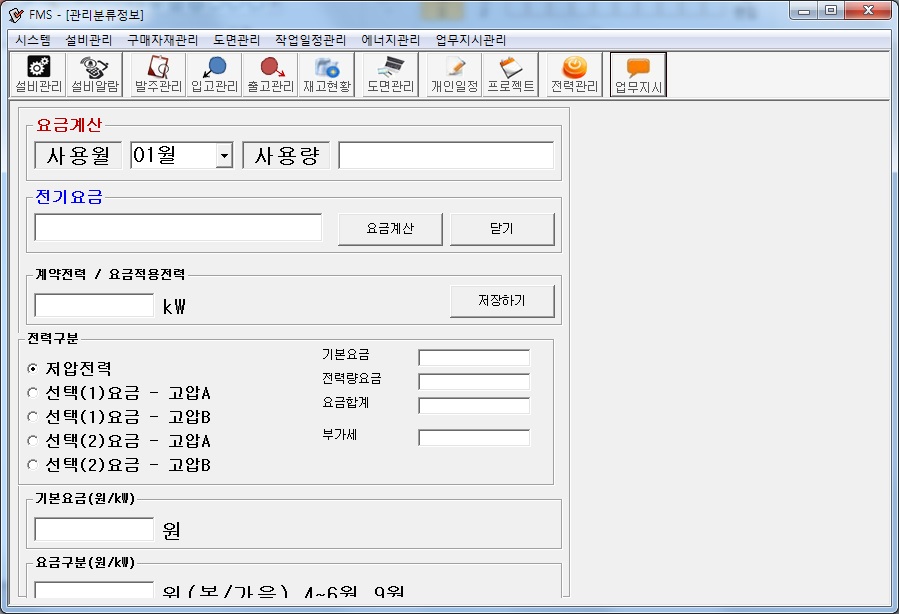This screenshot has width=899, height=614.
Task: Launch 도면관리 from the toolbar
Action: 390,75
